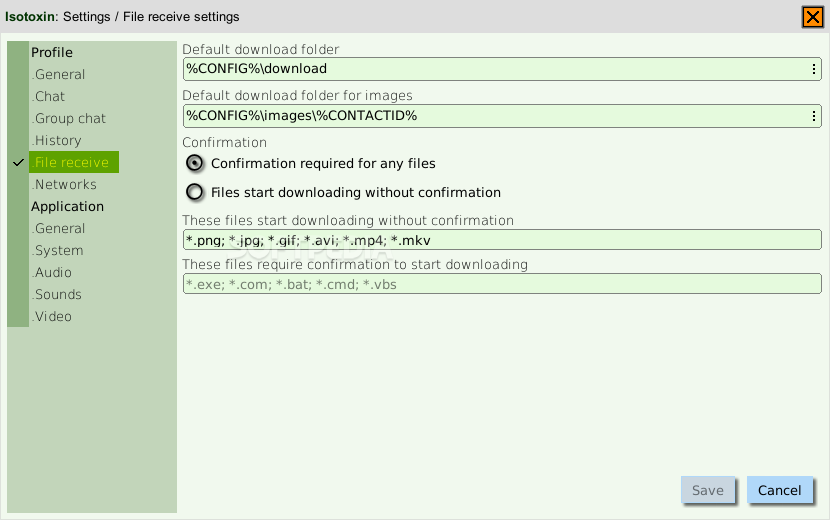Viewport: 830px width, 520px height.
Task: Cancel the settings dialog
Action: click(779, 490)
